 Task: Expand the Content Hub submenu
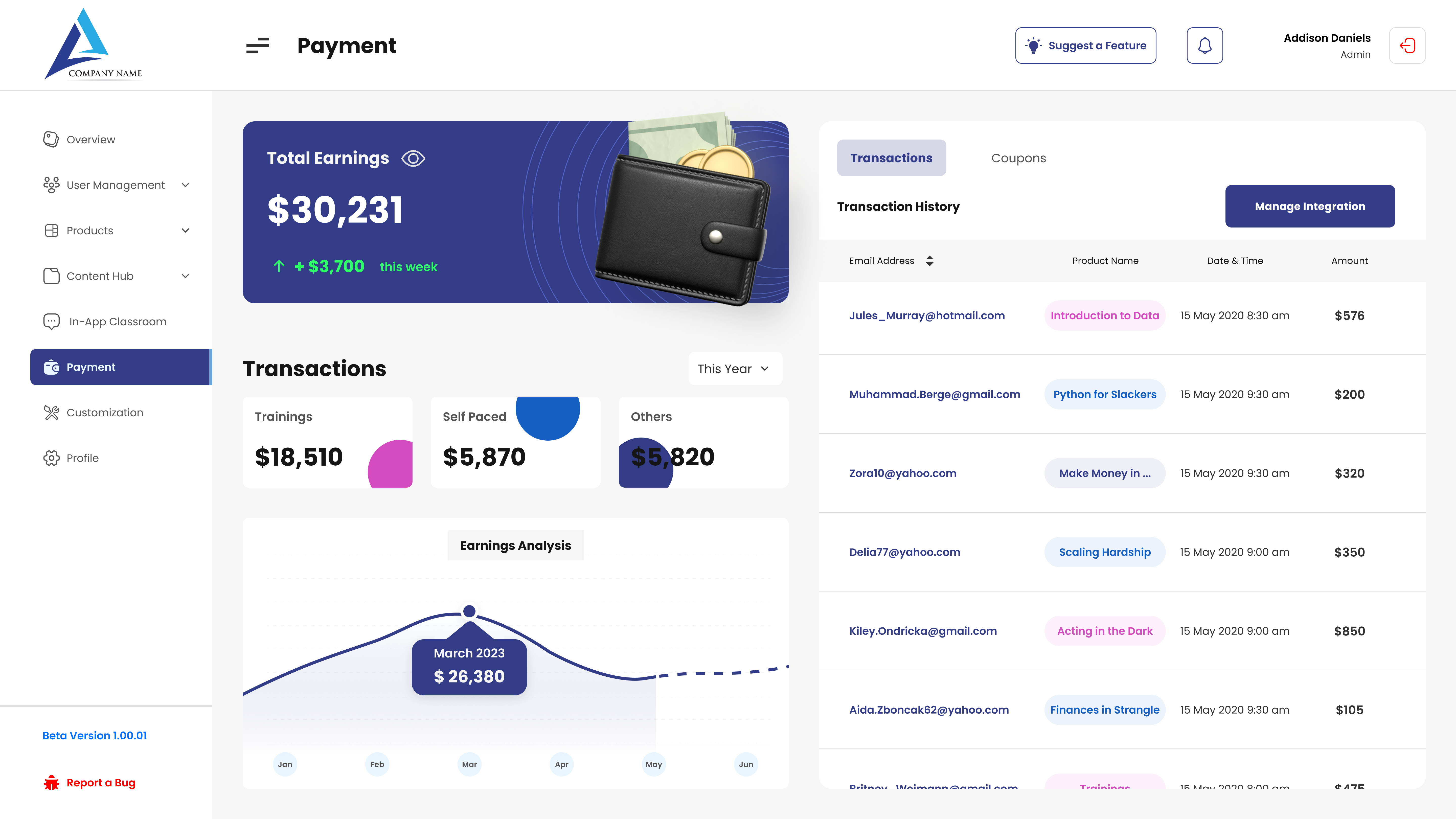[x=185, y=276]
